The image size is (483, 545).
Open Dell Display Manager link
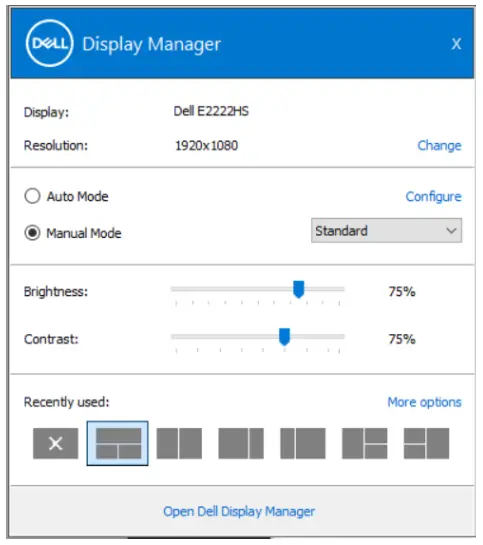[239, 511]
